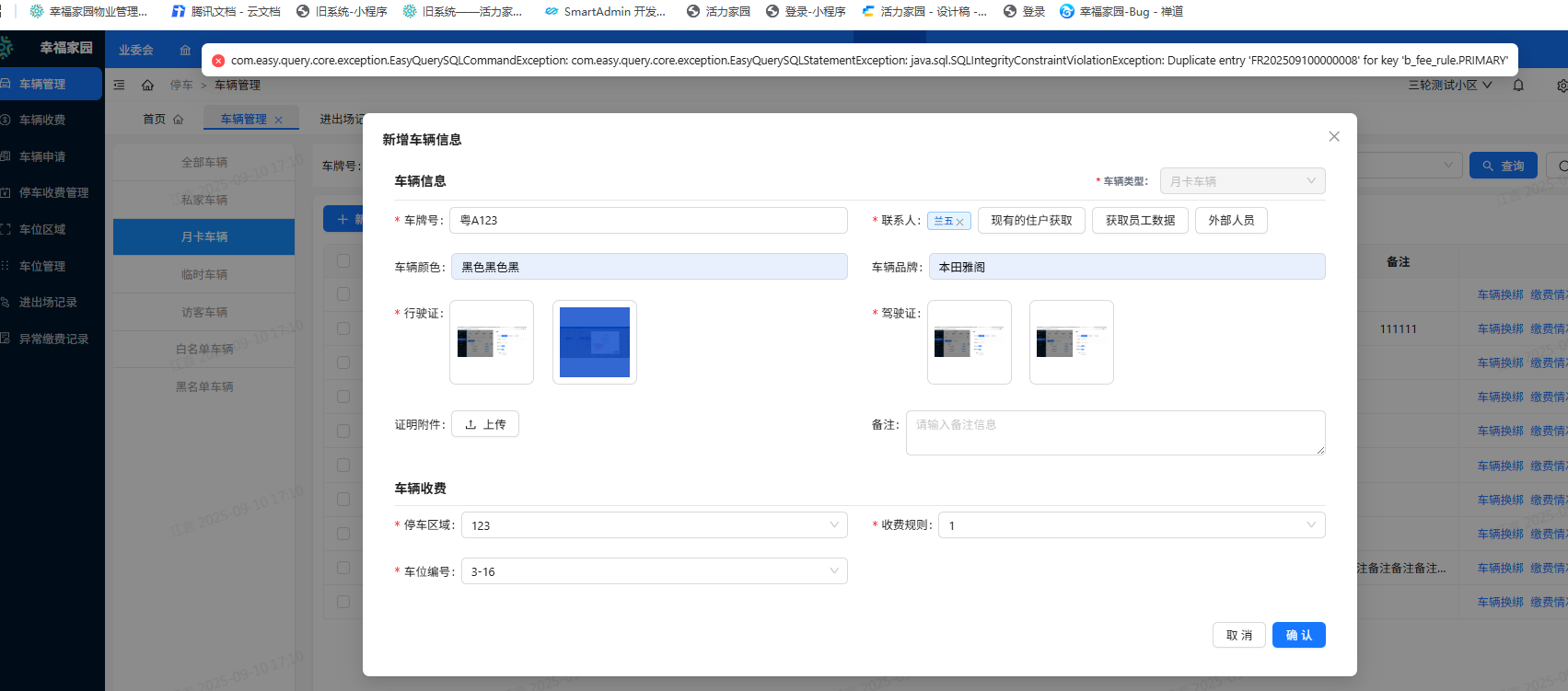Viewport: 1568px width, 691px height.
Task: Open the filter dropdown left of 查询
Action: 1409,166
